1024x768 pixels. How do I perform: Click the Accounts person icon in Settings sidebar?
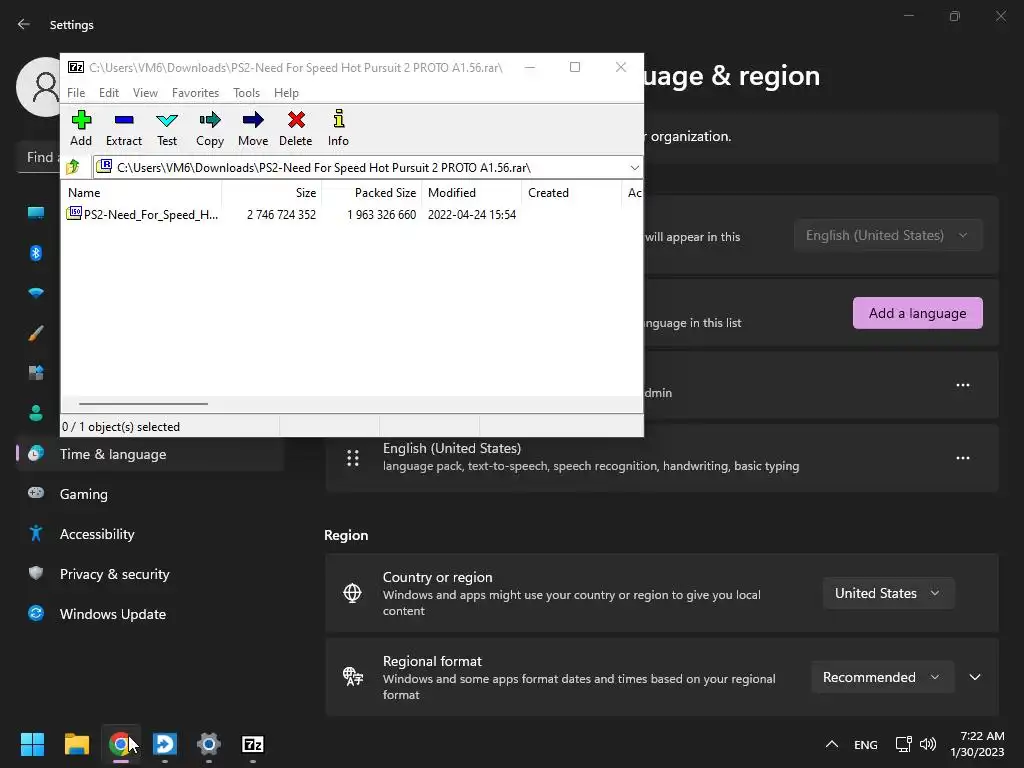(36, 413)
